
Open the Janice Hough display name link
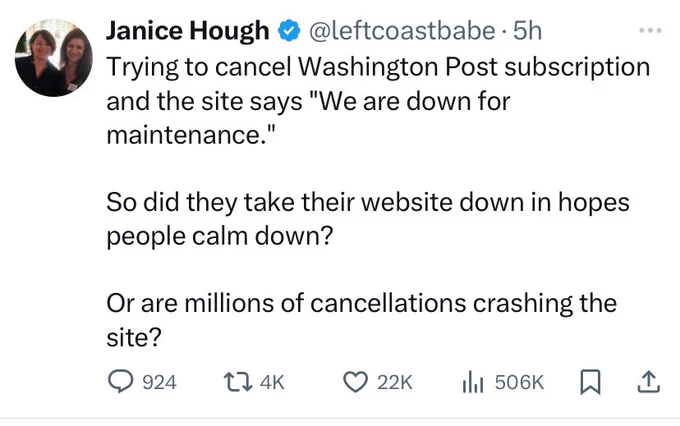click(x=188, y=31)
